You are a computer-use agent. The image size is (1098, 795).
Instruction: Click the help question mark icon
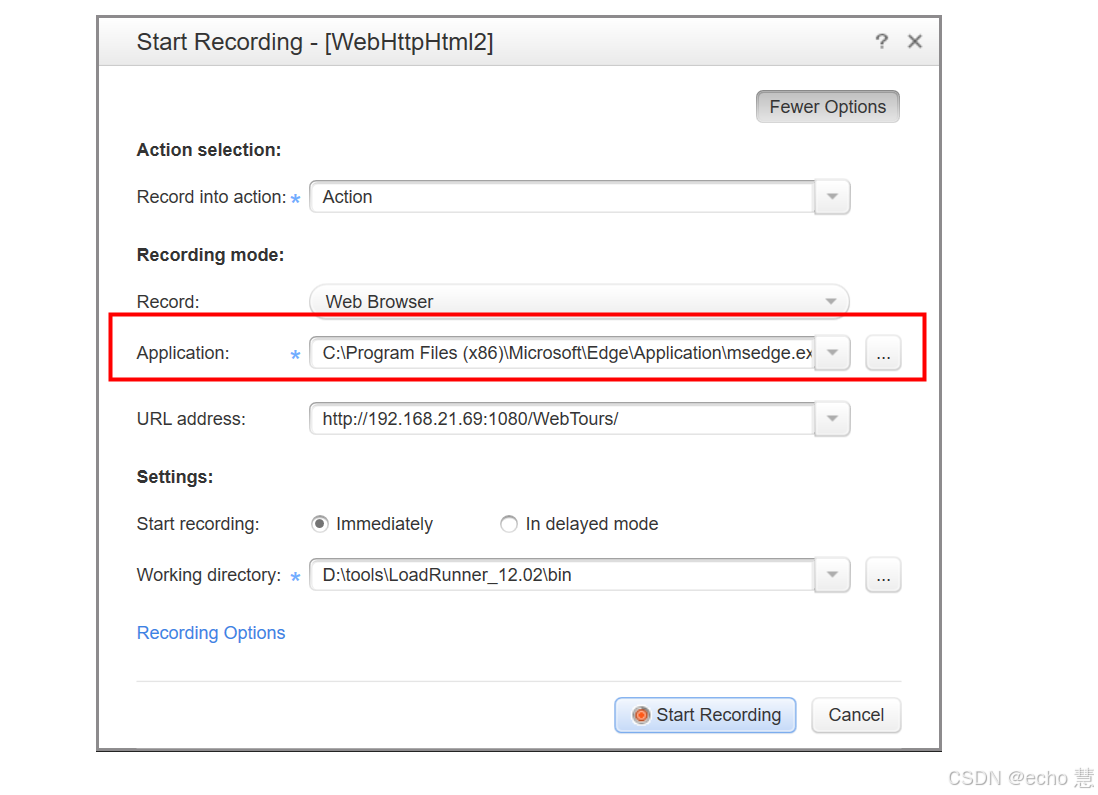tap(881, 41)
